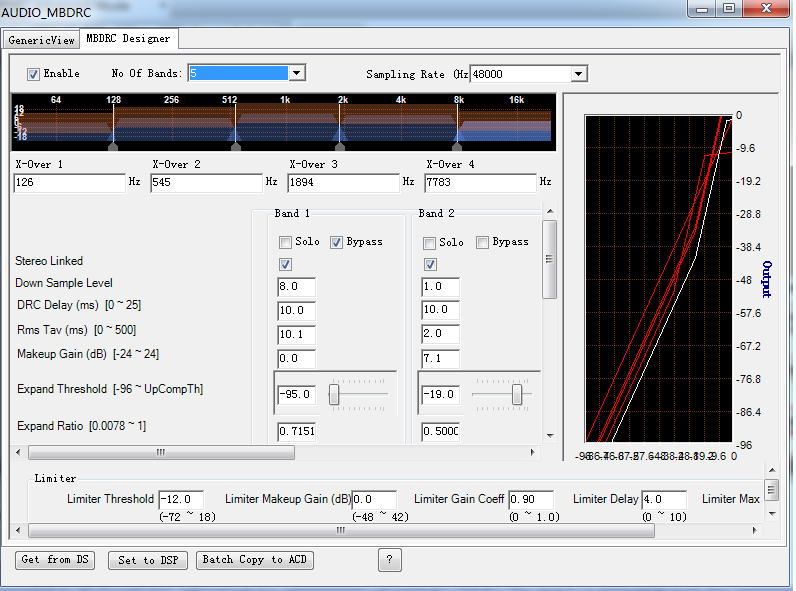
Task: Click the crossover marker near 2k
Action: point(340,146)
